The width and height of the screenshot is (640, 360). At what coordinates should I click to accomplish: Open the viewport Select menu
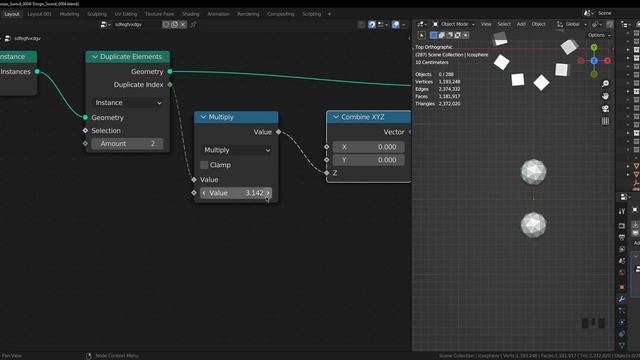click(x=504, y=24)
